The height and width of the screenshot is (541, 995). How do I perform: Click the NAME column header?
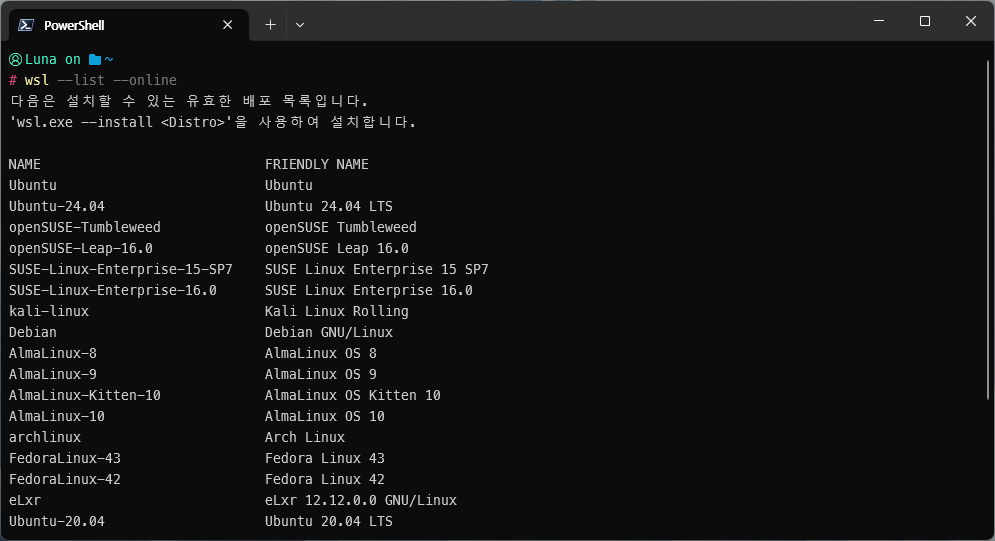(25, 164)
